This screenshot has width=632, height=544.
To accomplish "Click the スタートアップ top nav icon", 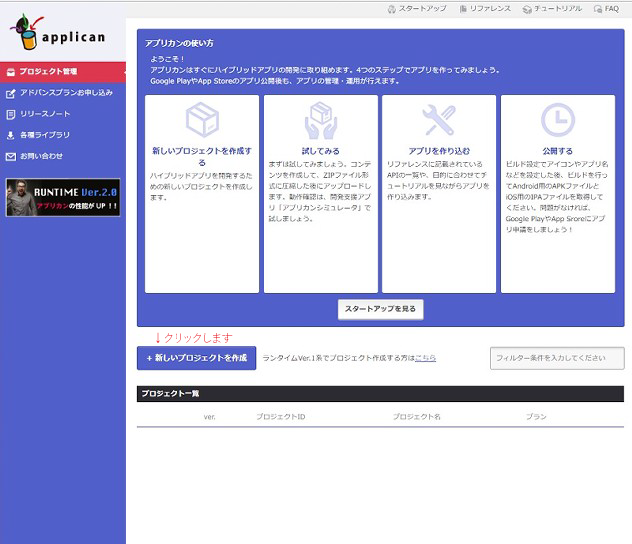I will (391, 9).
